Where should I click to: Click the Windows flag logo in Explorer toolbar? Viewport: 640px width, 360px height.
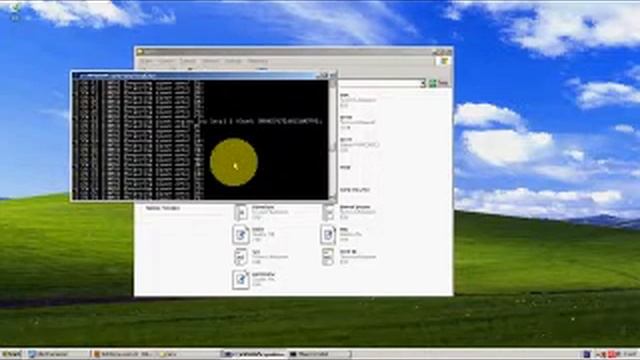point(443,61)
